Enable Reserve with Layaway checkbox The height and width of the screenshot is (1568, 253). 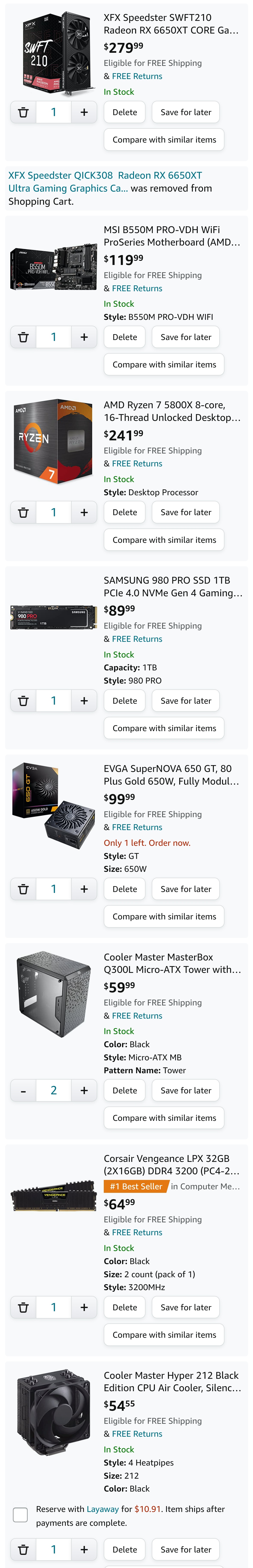point(20,1515)
